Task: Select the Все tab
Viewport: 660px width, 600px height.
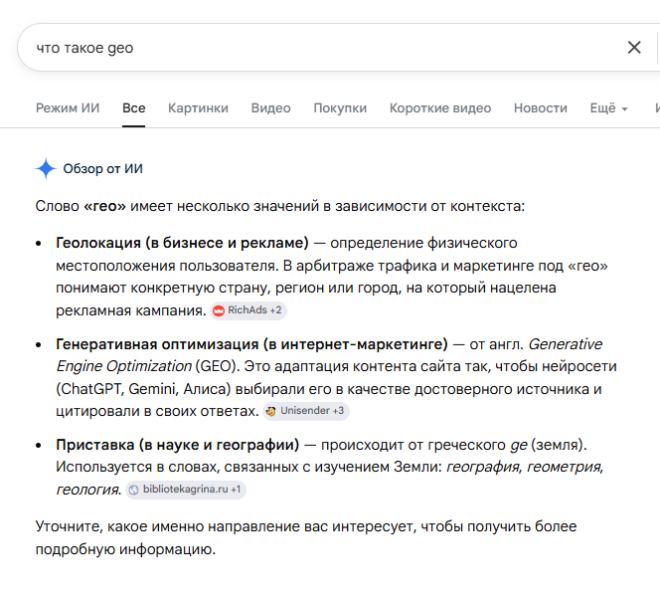Action: pyautogui.click(x=134, y=108)
